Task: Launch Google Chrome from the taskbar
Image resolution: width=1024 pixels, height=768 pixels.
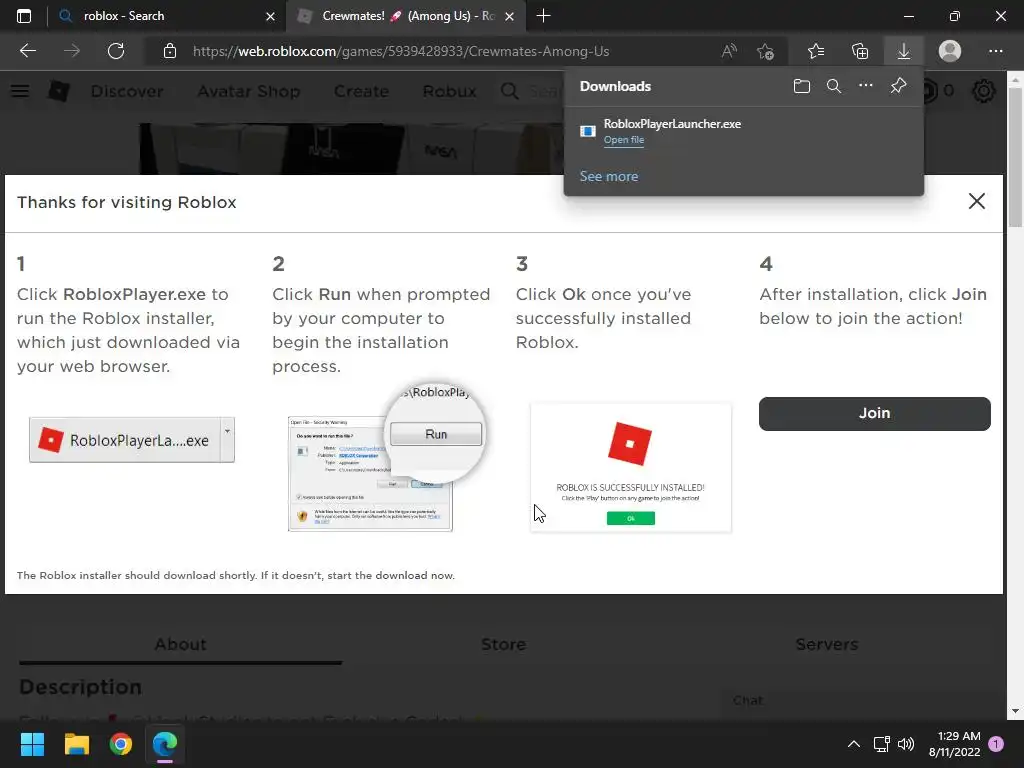Action: [121, 744]
